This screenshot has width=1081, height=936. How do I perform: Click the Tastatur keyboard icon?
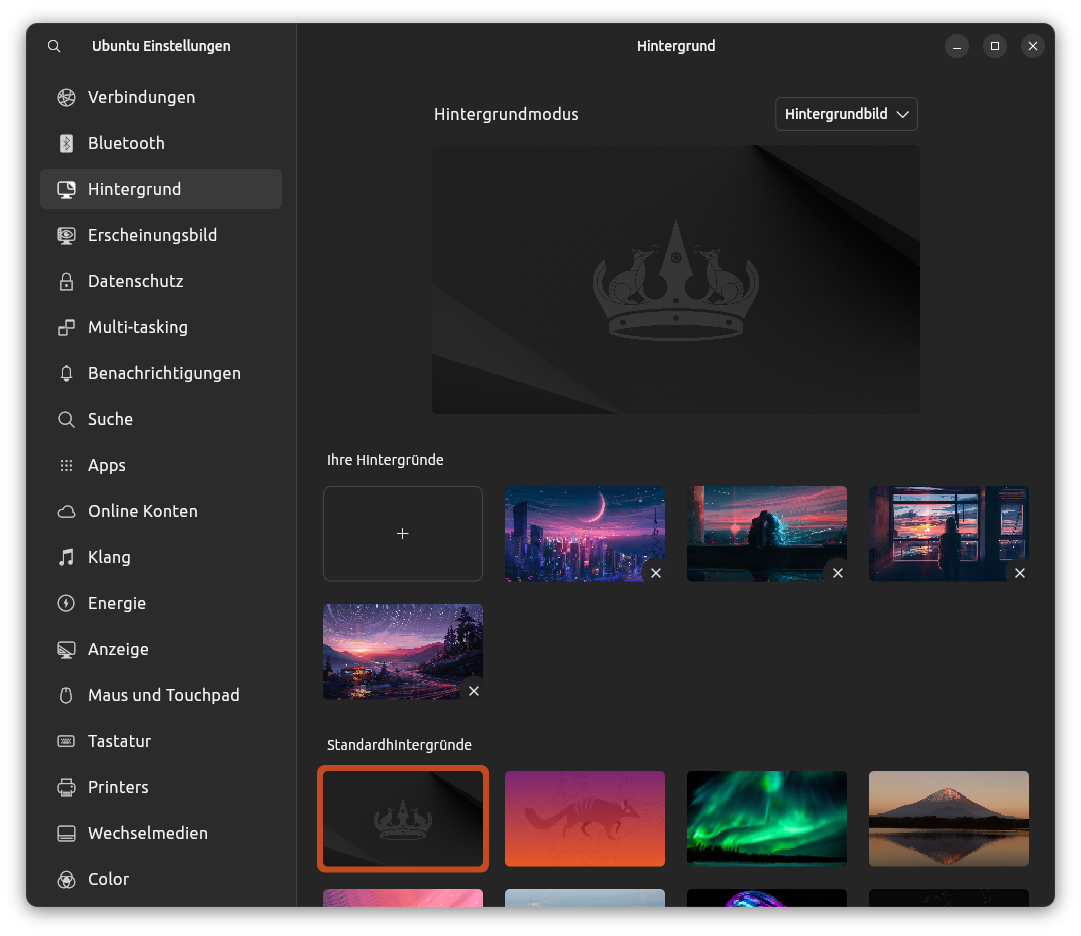[66, 741]
